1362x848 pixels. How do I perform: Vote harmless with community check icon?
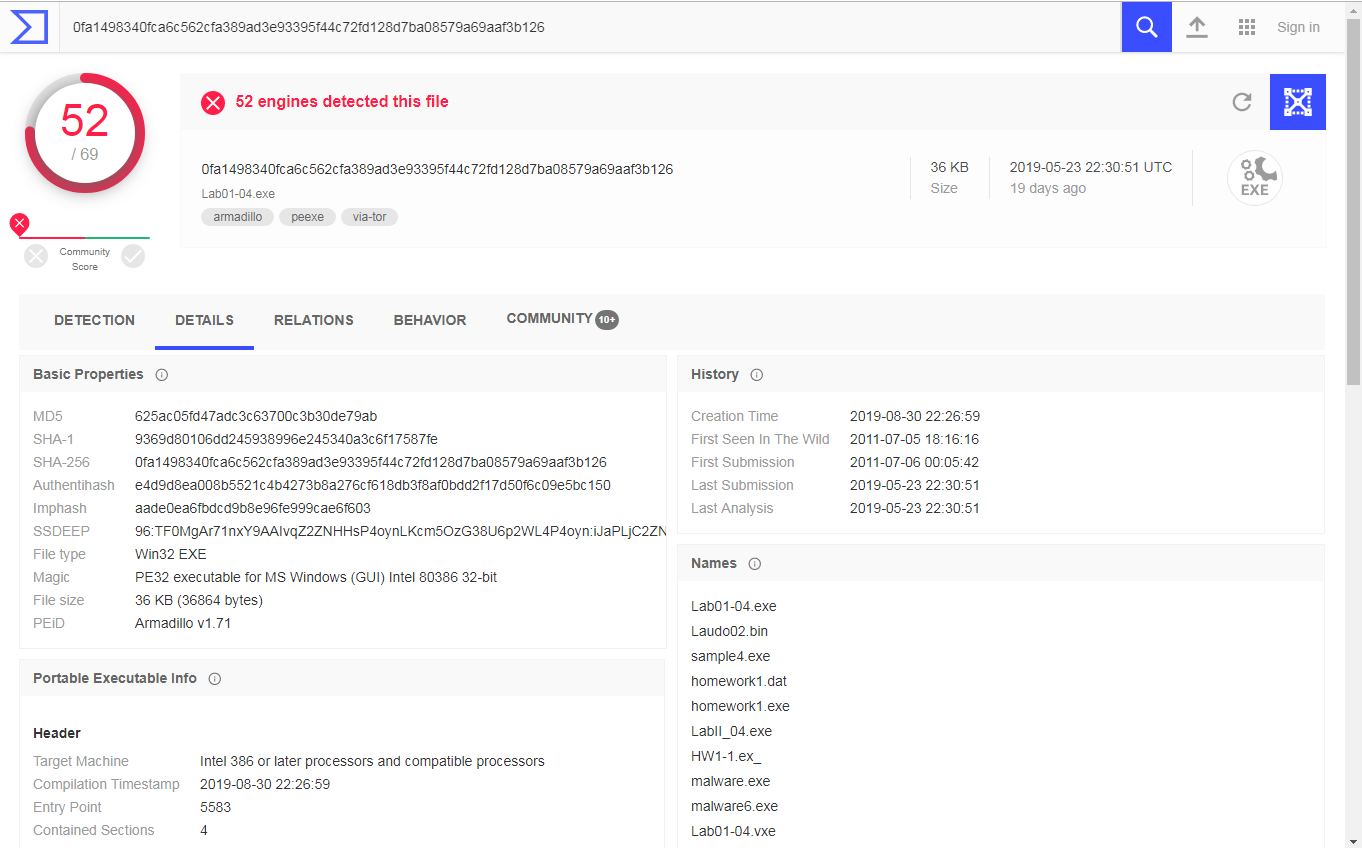click(133, 257)
